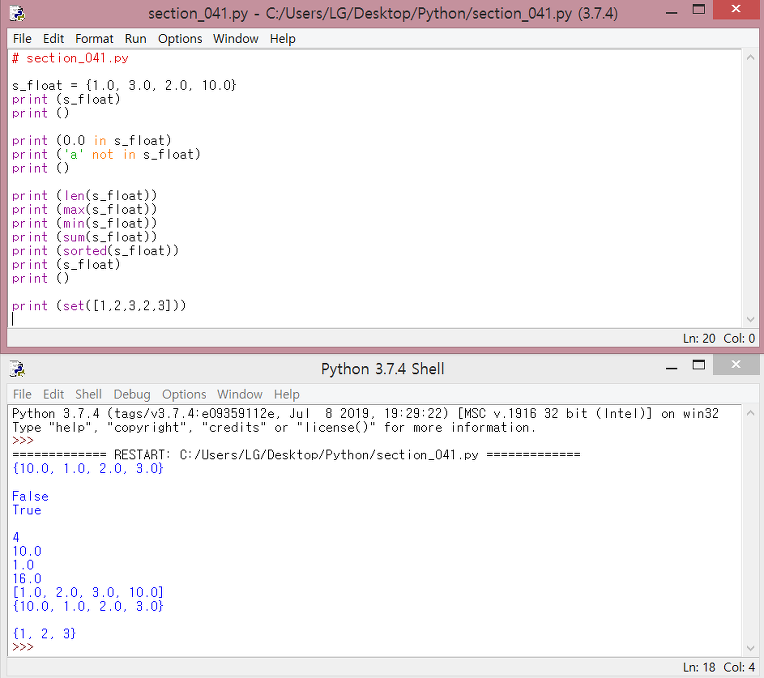
Task: Open the Debug menu in Python Shell
Action: pos(132,394)
